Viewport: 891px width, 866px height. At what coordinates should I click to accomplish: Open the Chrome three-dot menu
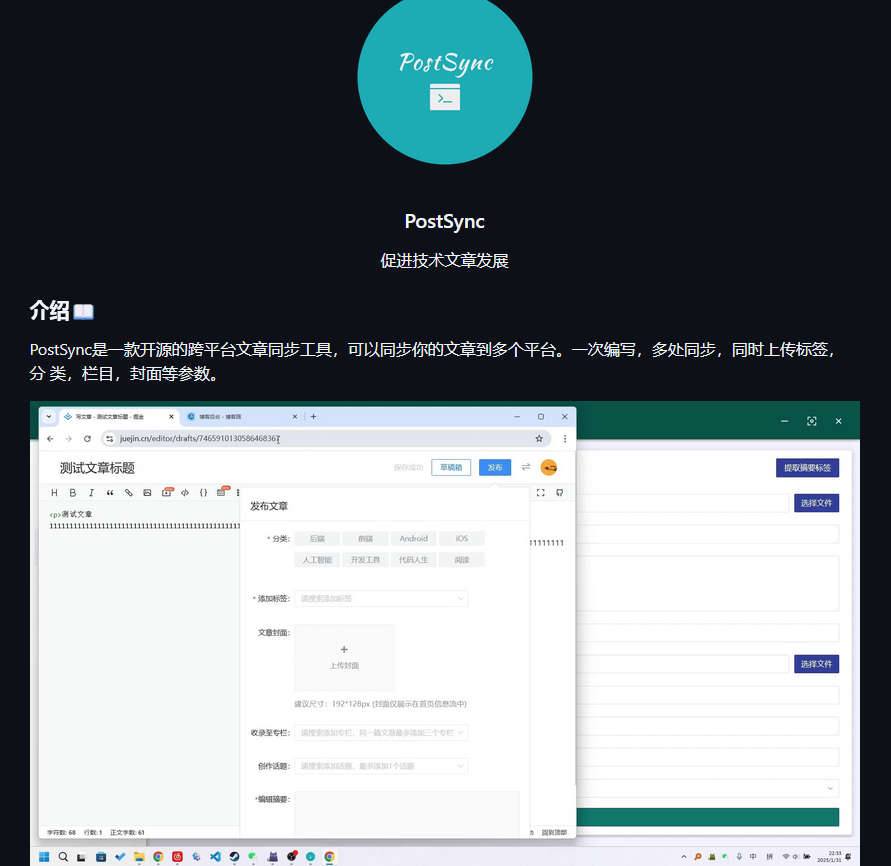[x=565, y=439]
